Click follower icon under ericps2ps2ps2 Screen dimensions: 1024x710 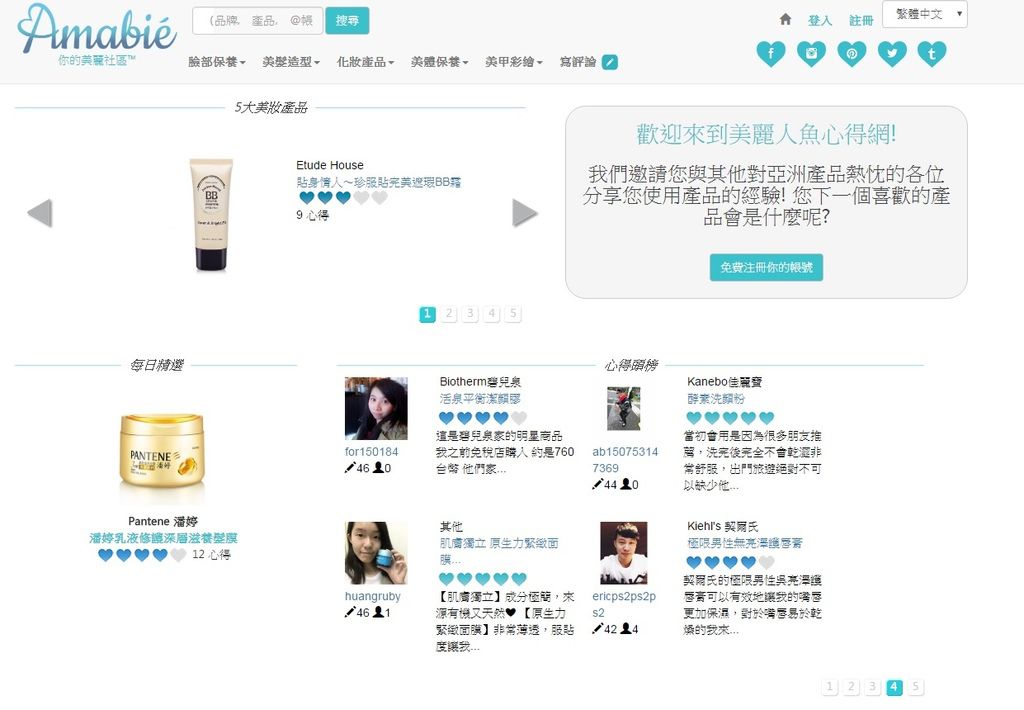tap(626, 628)
